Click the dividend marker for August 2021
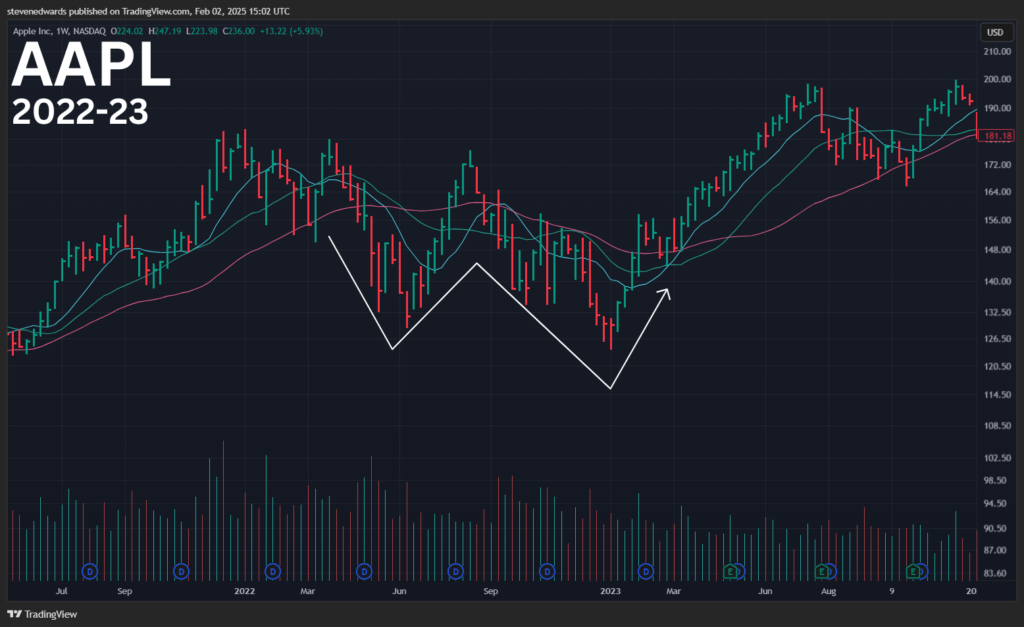Viewport: 1024px width, 627px height. point(90,571)
